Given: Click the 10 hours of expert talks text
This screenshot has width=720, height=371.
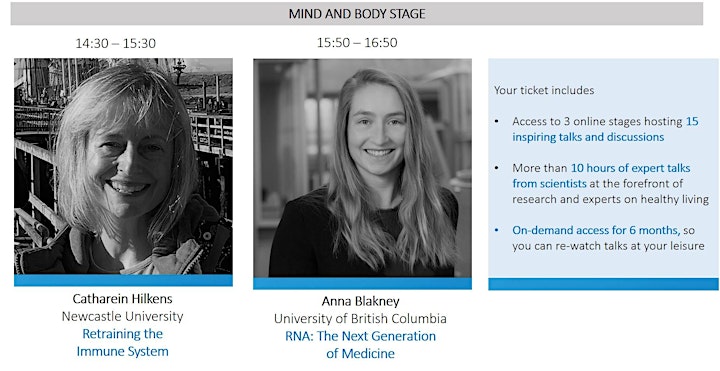Looking at the screenshot, I should pos(630,169).
